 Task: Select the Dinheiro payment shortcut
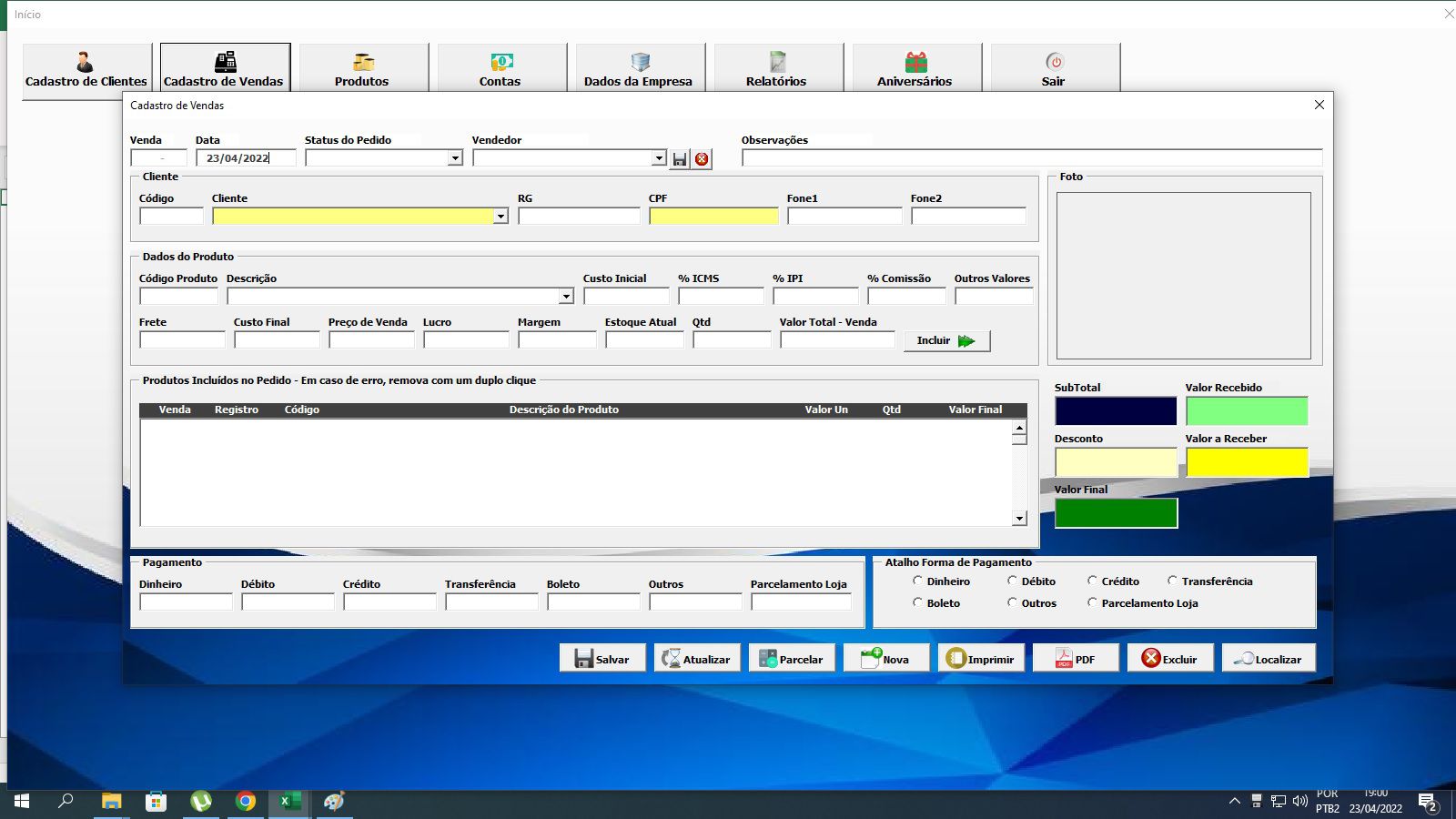tap(918, 581)
